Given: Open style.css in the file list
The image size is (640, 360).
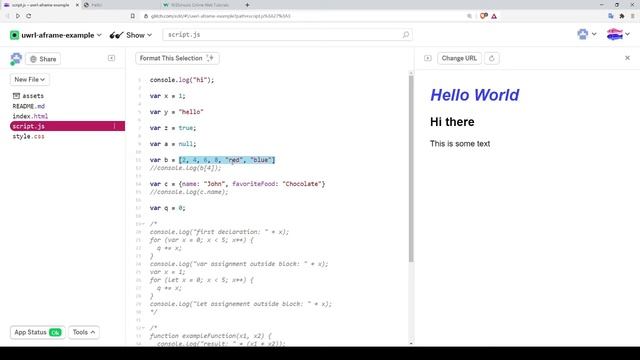Looking at the screenshot, I should 29,136.
